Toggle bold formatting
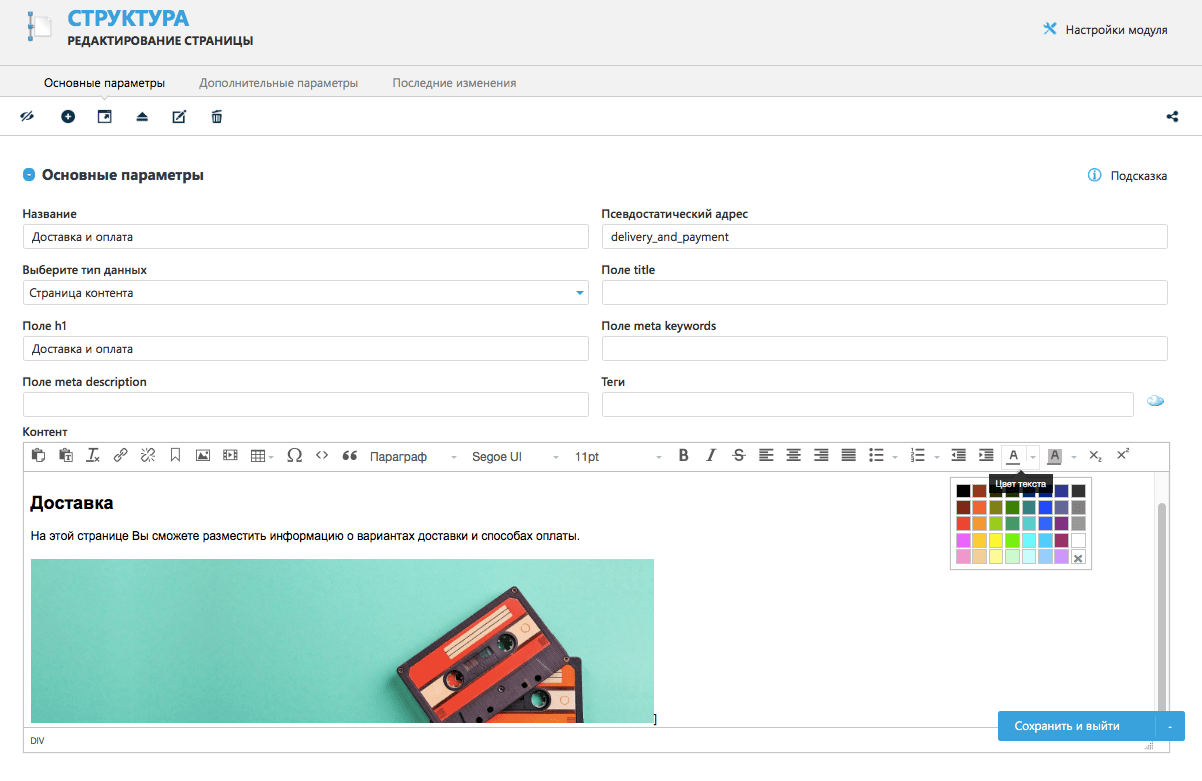Screen dimensions: 1202x781 [x=684, y=456]
